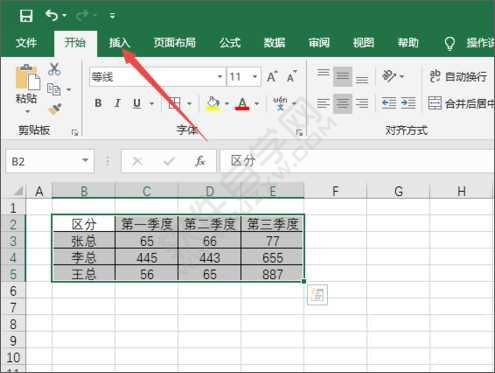The height and width of the screenshot is (373, 495).
Task: Click the phonetic guide wén icon
Action: [x=280, y=104]
